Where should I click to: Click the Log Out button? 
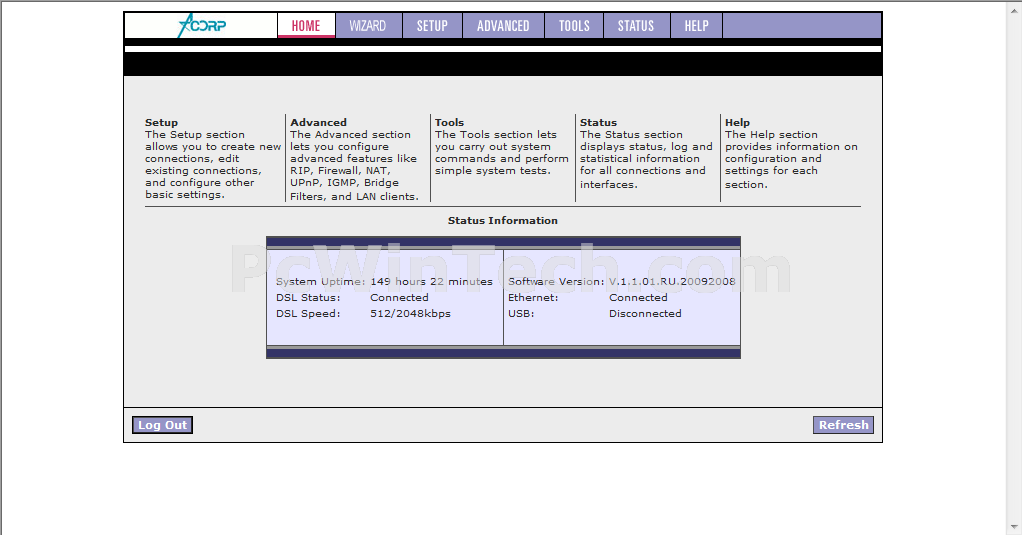(x=162, y=425)
